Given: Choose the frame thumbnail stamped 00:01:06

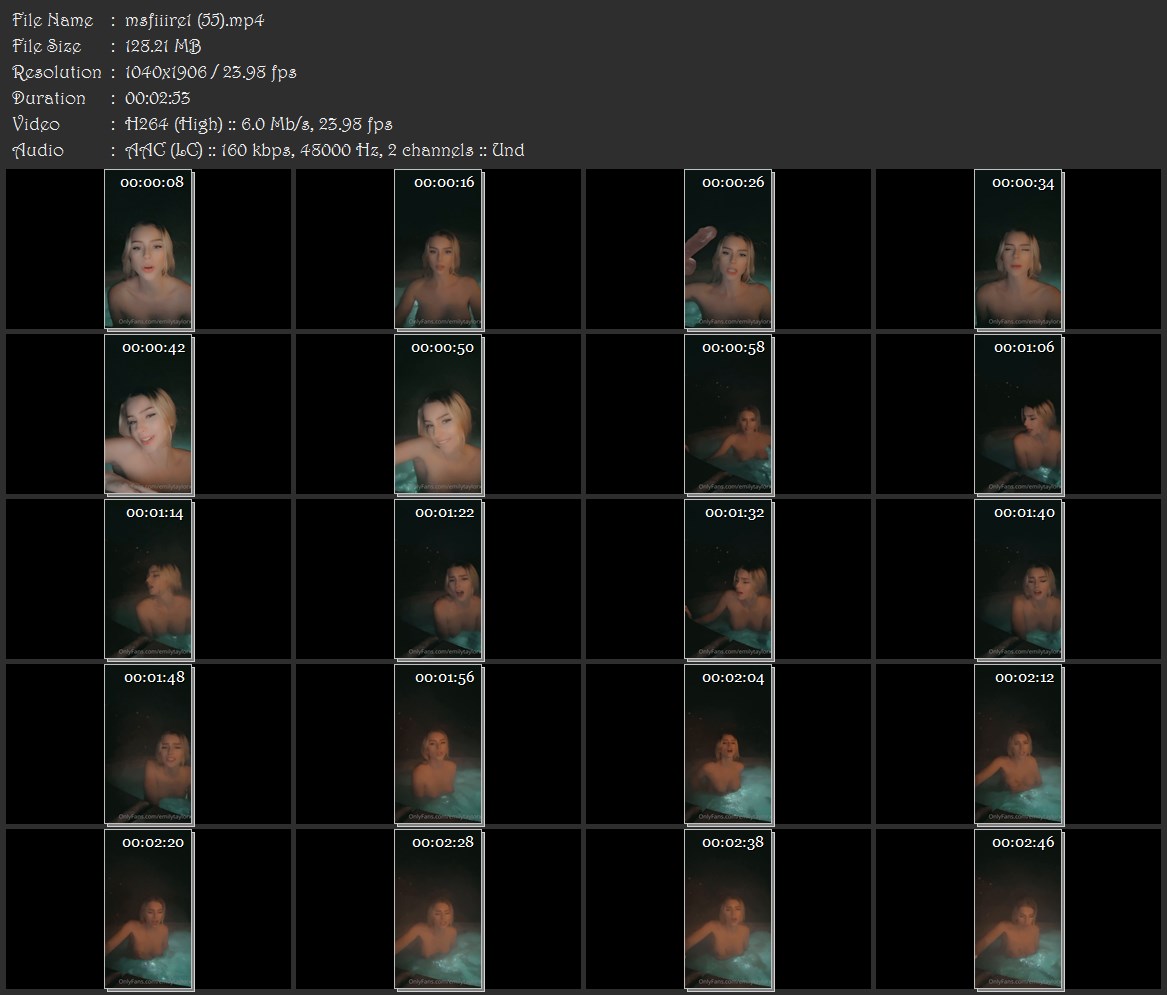Looking at the screenshot, I should [x=1019, y=414].
